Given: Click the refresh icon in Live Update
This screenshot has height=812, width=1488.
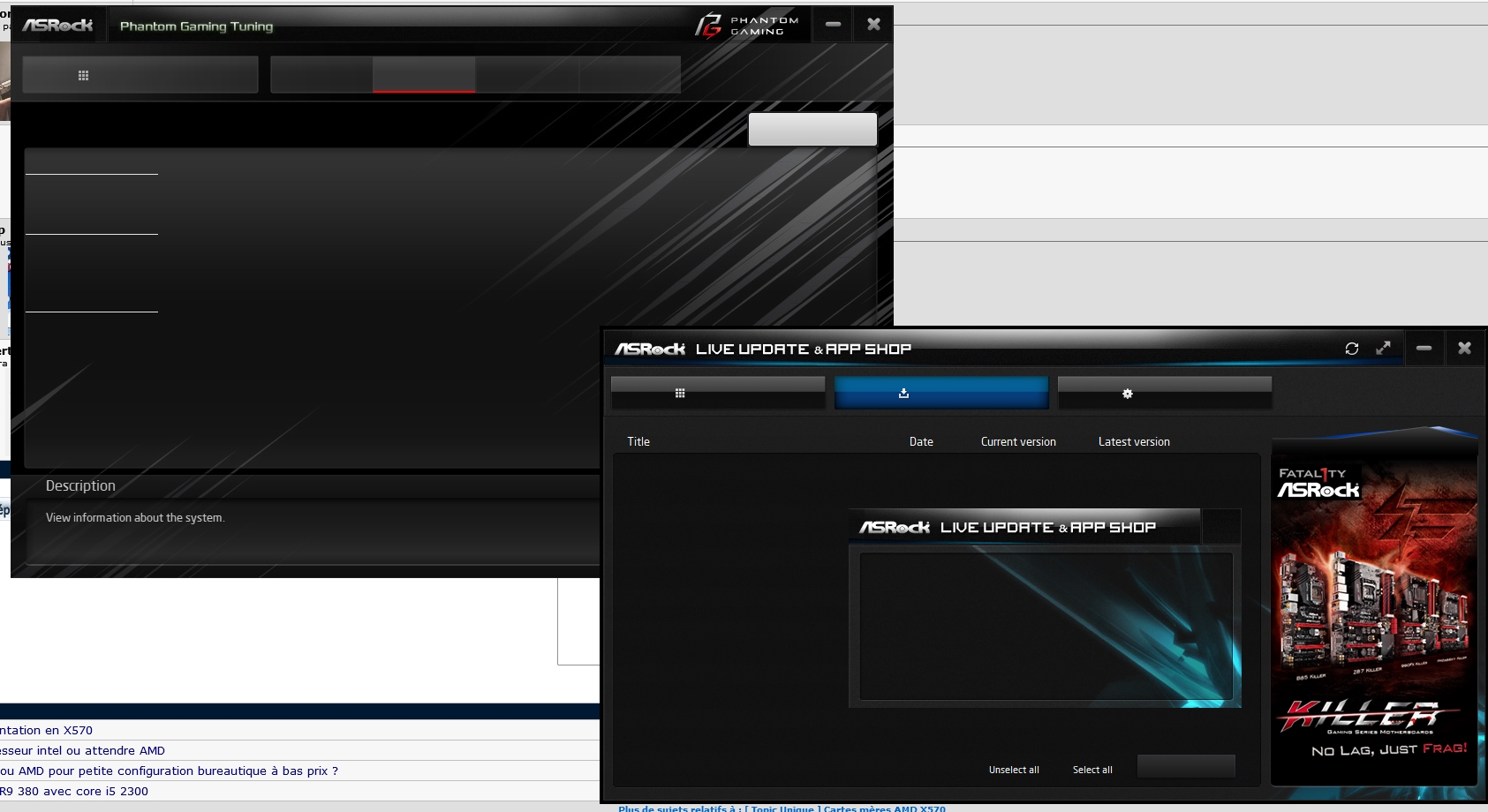Looking at the screenshot, I should [x=1351, y=349].
